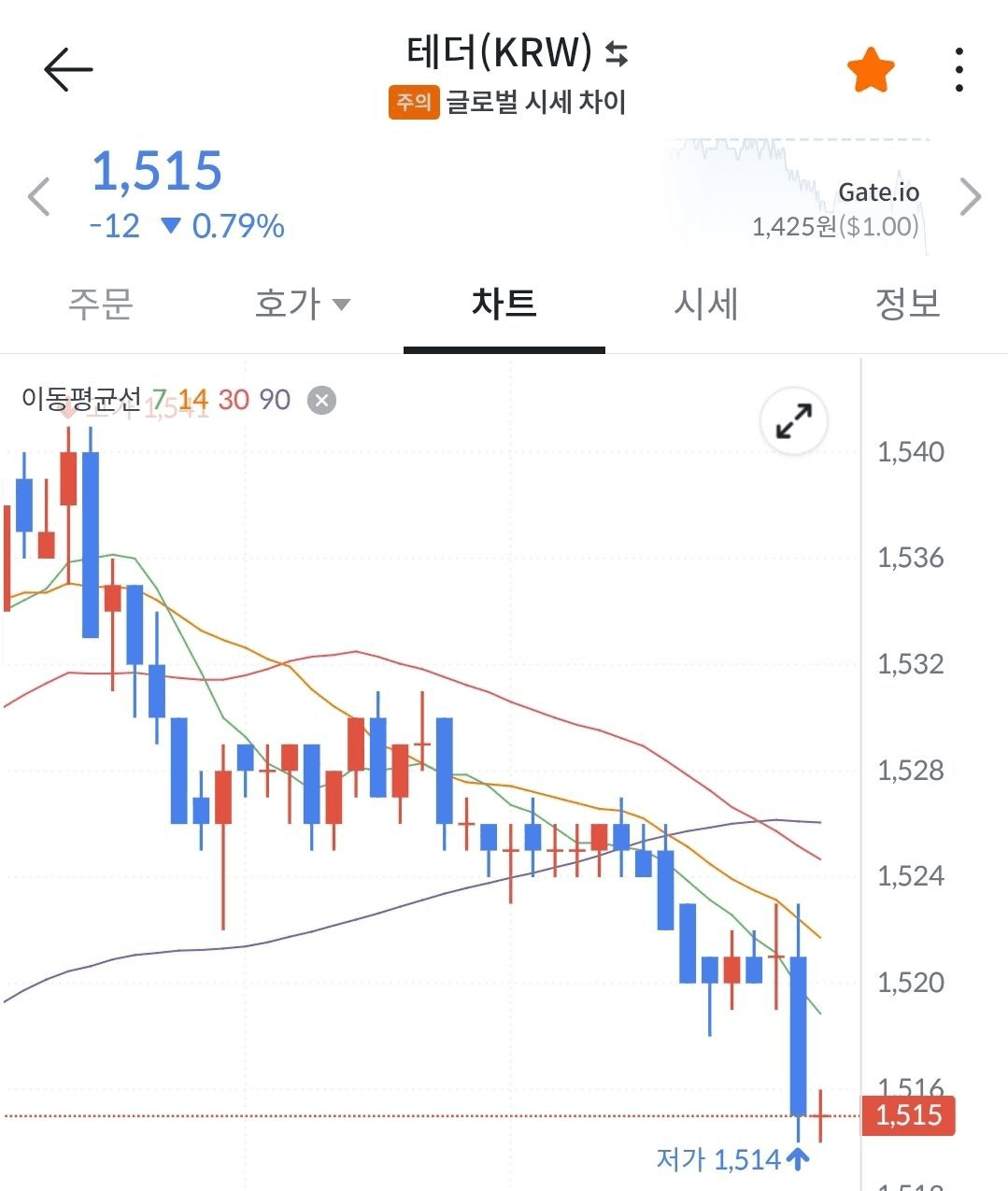Screen dimensions: 1008x1191
Task: Switch to the 주문 tab
Action: click(x=101, y=304)
